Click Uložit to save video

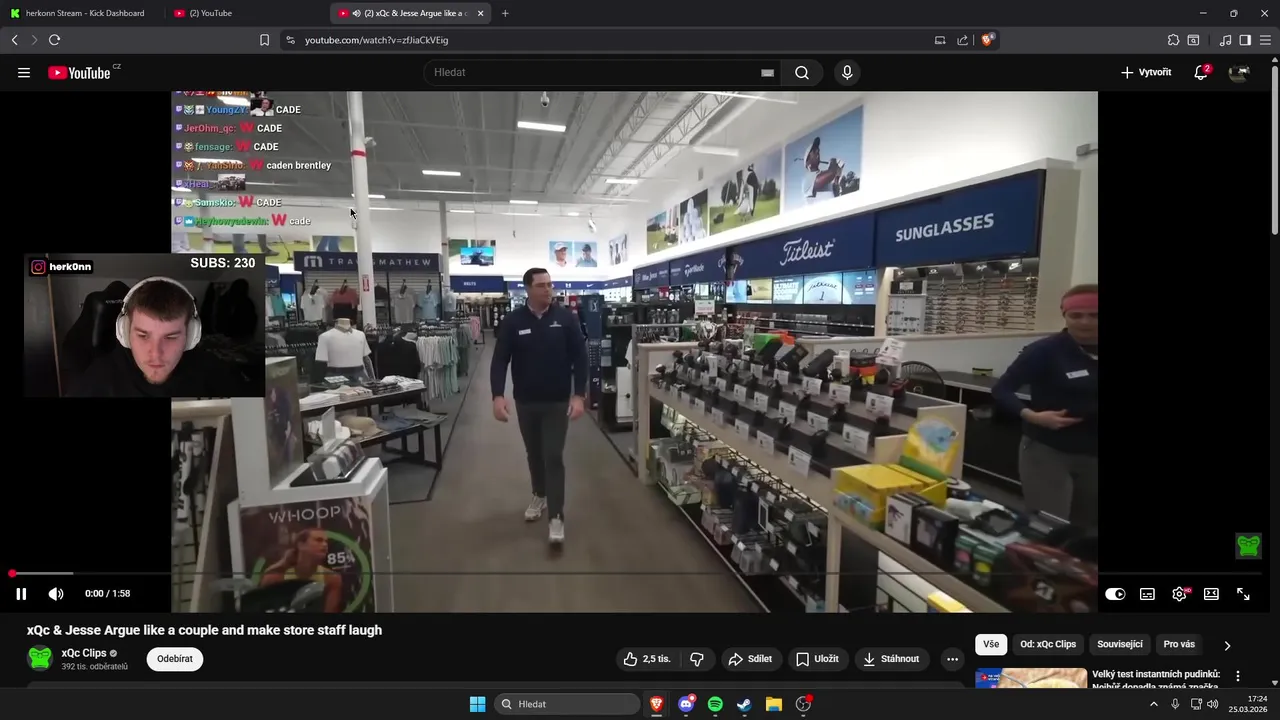[x=817, y=659]
